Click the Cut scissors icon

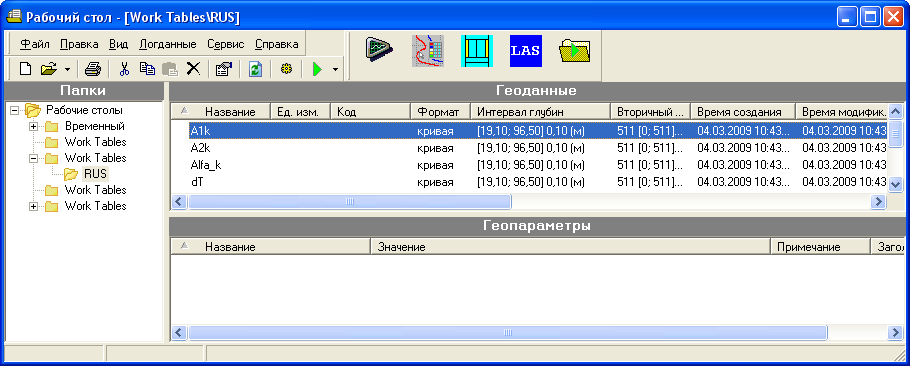(x=124, y=69)
